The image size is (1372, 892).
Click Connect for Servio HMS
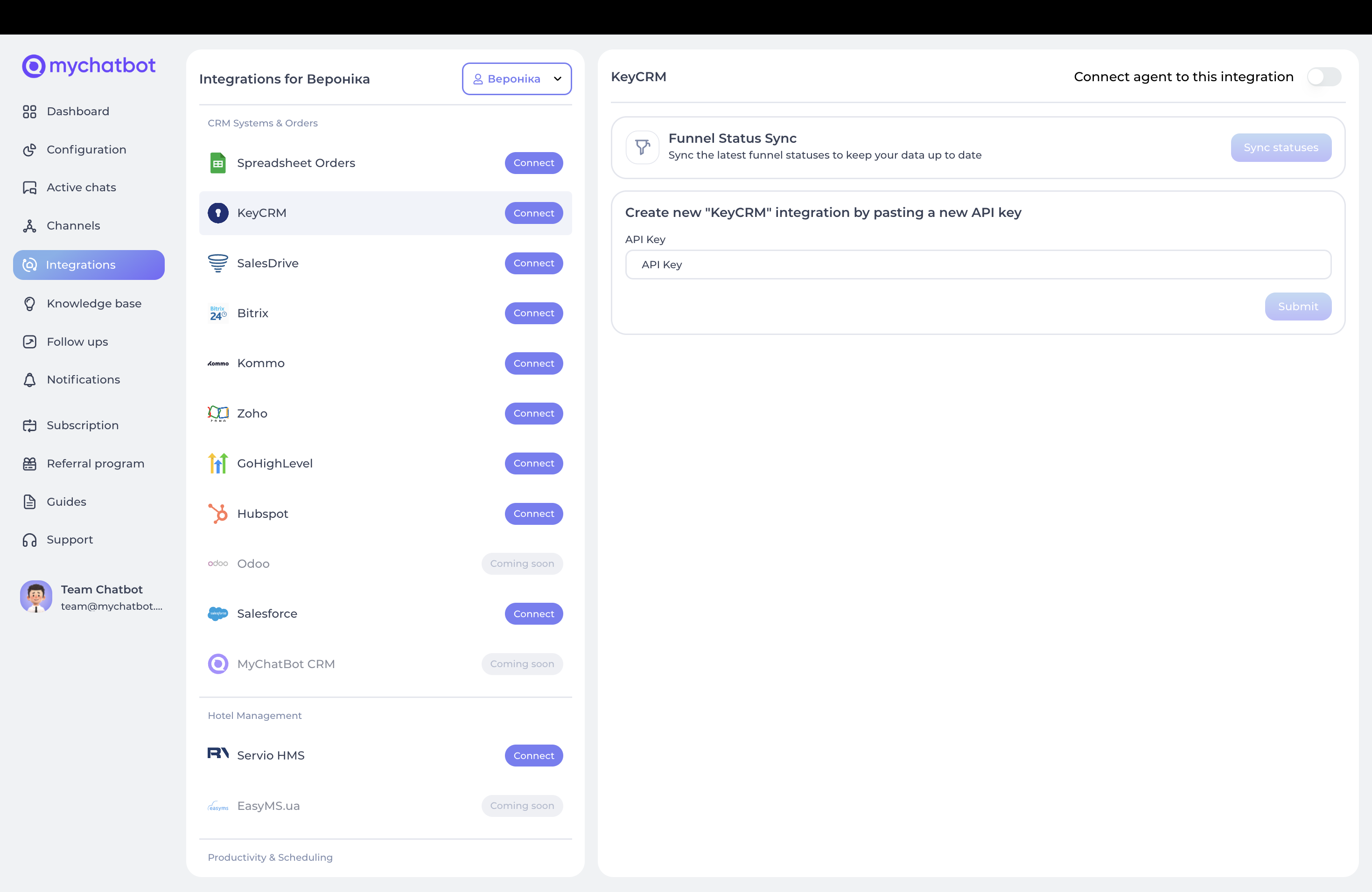(x=533, y=755)
